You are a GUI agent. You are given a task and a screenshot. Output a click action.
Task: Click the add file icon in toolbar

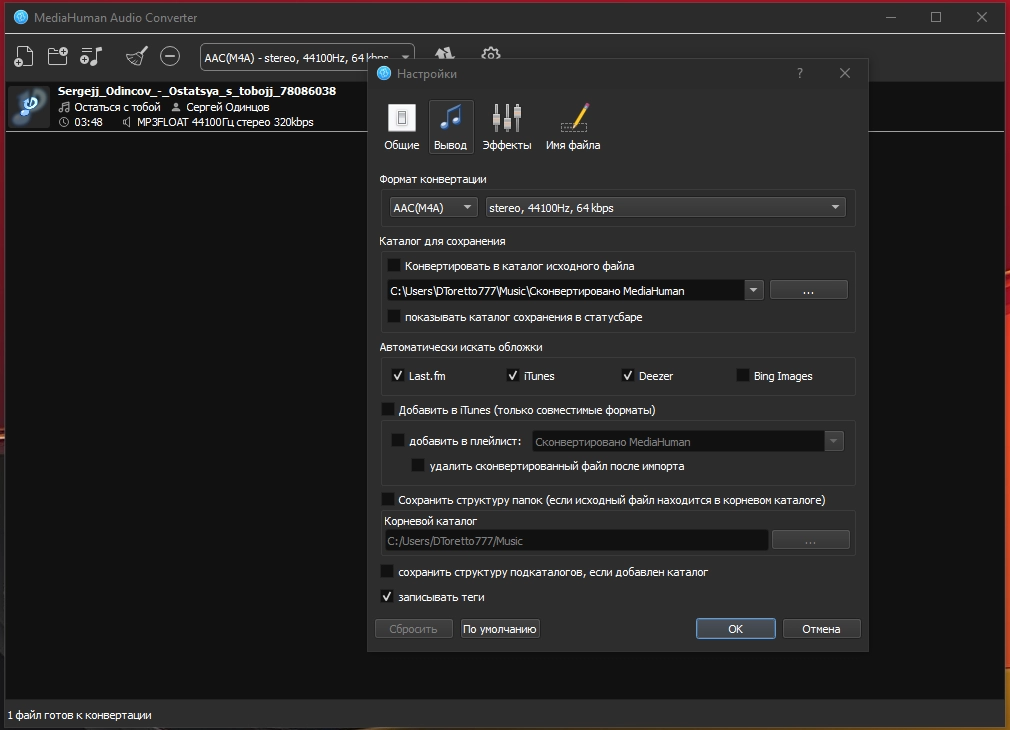(x=24, y=57)
